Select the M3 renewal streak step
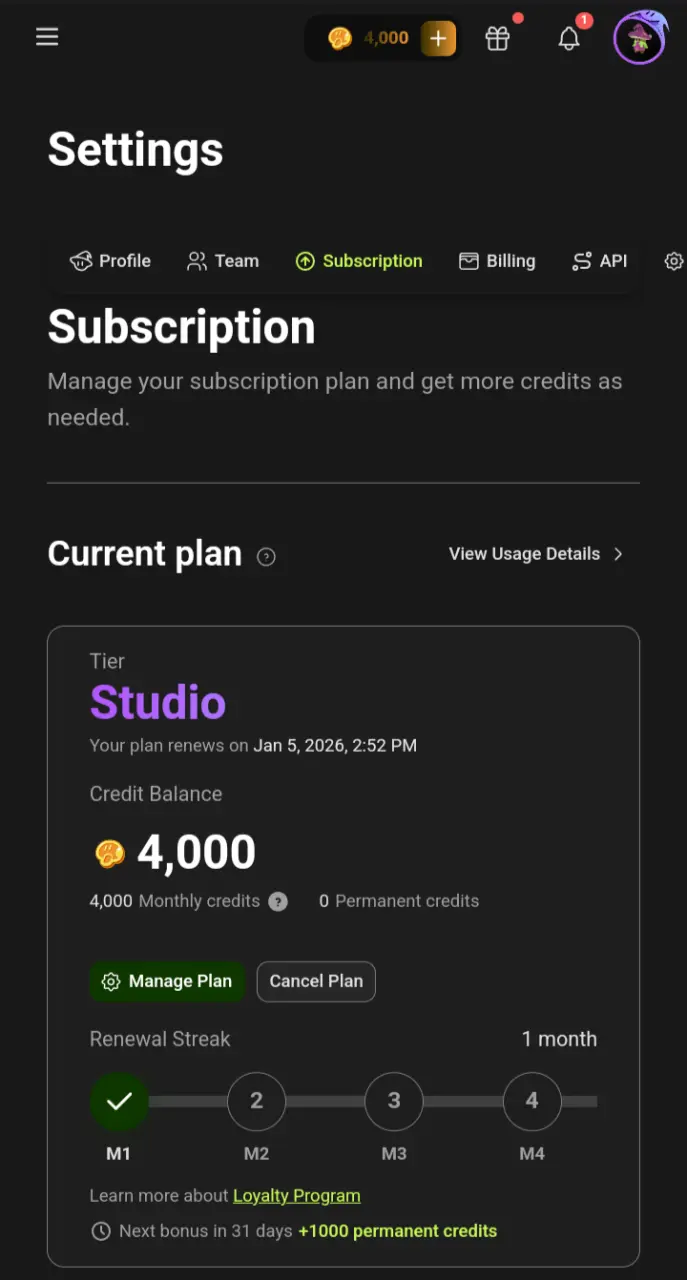The height and width of the screenshot is (1280, 687). (394, 1101)
